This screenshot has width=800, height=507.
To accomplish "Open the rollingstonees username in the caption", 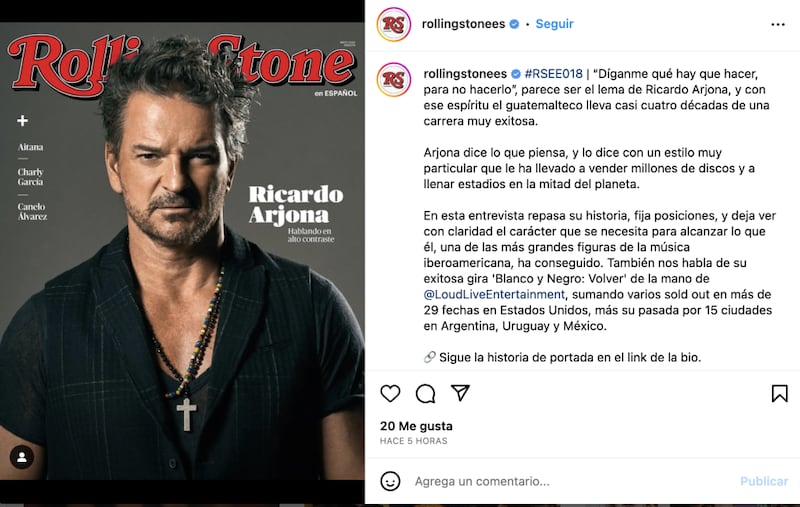I will click(465, 73).
